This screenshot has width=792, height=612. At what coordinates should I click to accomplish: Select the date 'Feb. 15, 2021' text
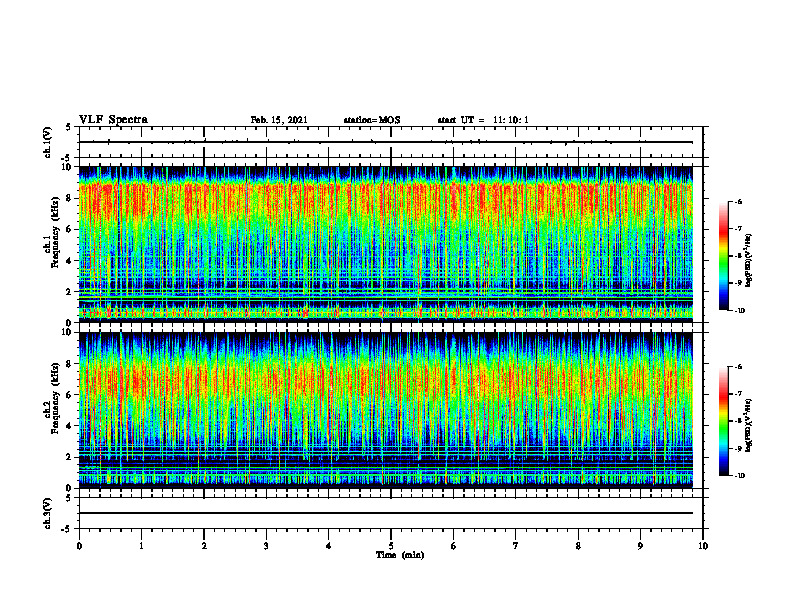pyautogui.click(x=279, y=120)
